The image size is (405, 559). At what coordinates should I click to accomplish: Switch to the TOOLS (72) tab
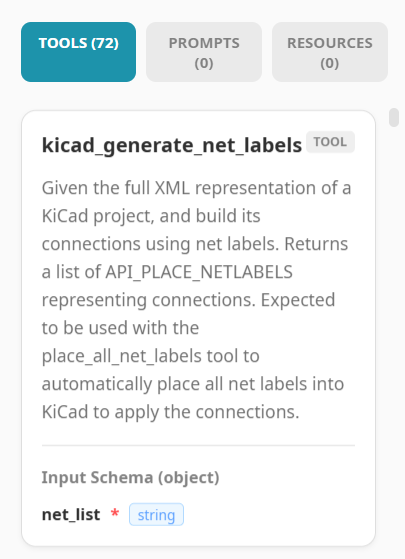coord(78,52)
